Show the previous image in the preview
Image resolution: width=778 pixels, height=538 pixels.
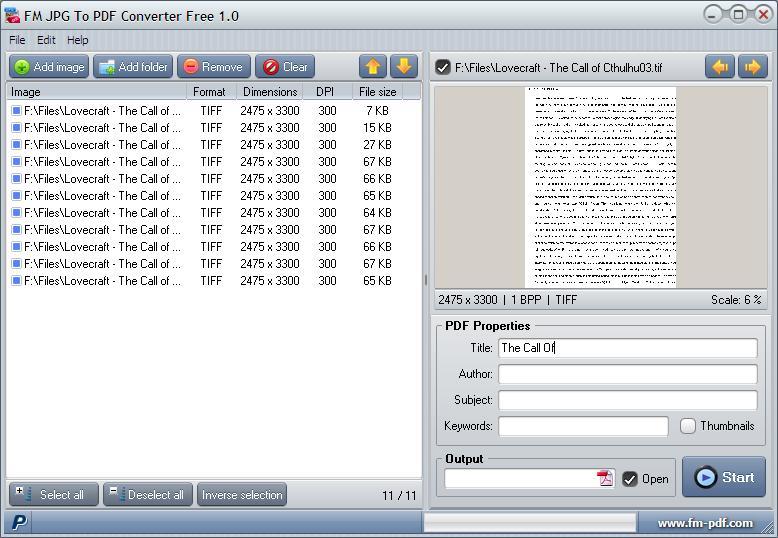click(x=719, y=67)
